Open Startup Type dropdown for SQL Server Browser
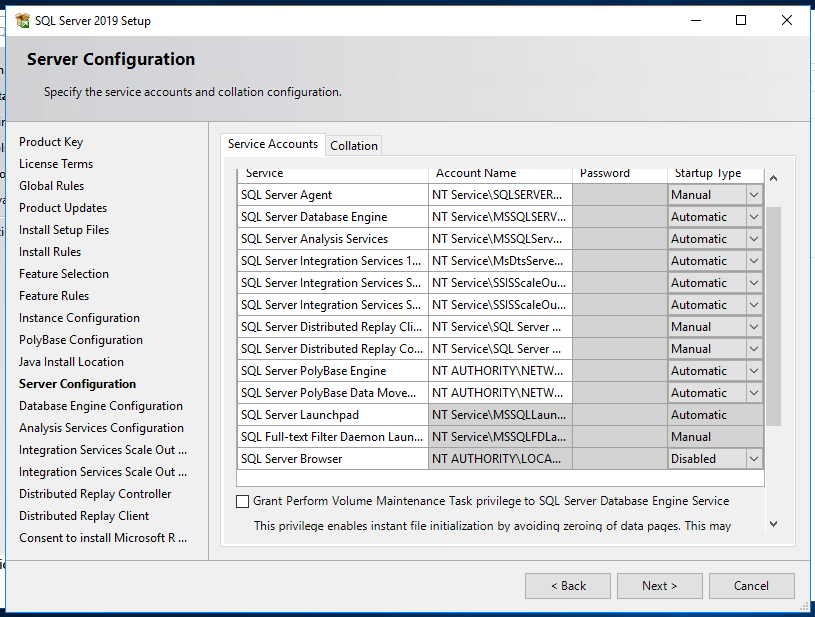 click(x=754, y=459)
